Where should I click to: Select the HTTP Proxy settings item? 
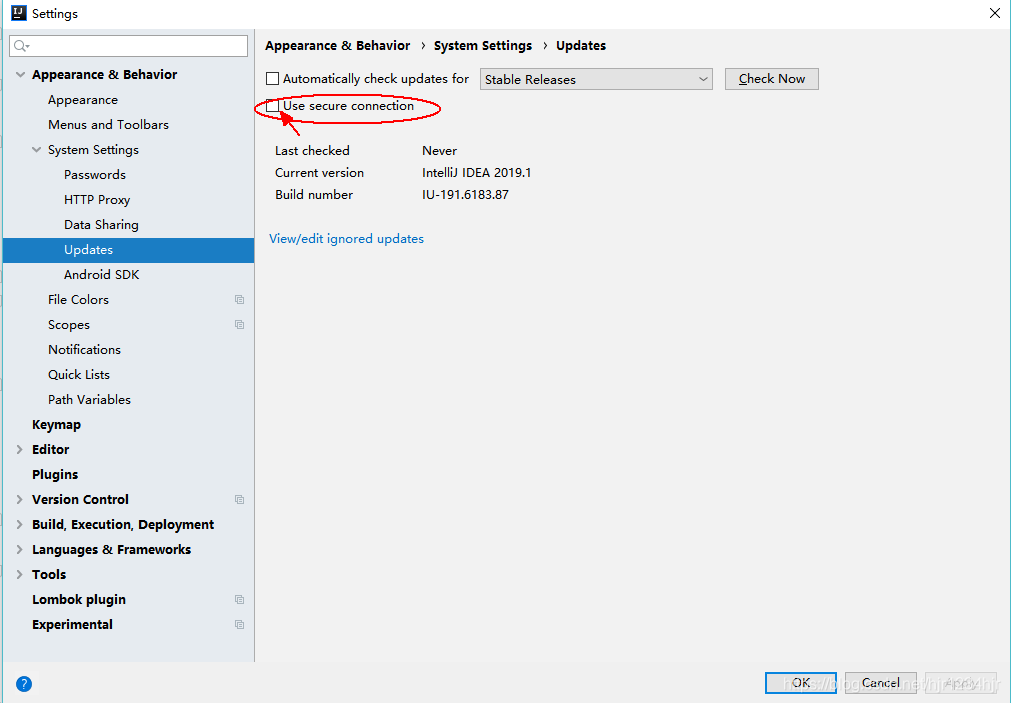(97, 200)
